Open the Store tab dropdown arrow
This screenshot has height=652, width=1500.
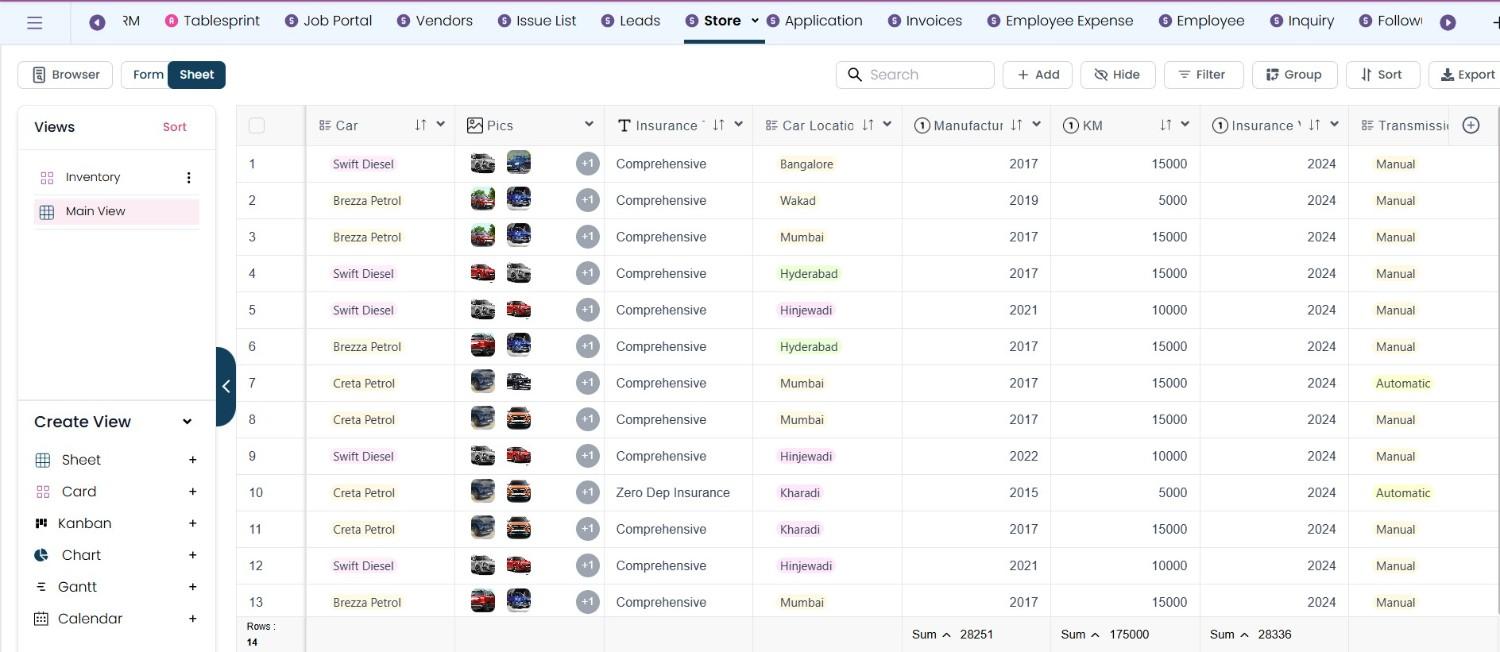coord(755,20)
